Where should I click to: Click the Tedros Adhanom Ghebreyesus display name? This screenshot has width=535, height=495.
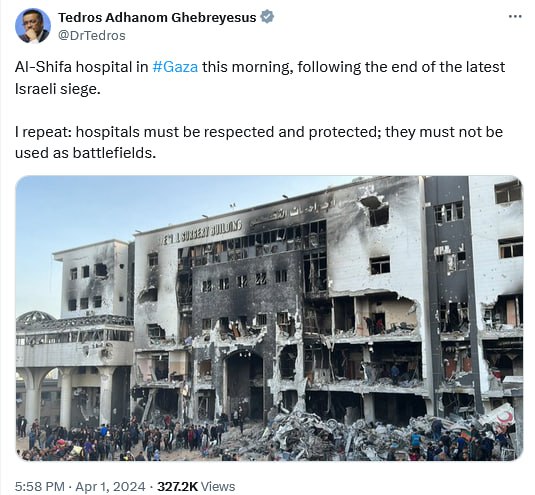click(157, 17)
